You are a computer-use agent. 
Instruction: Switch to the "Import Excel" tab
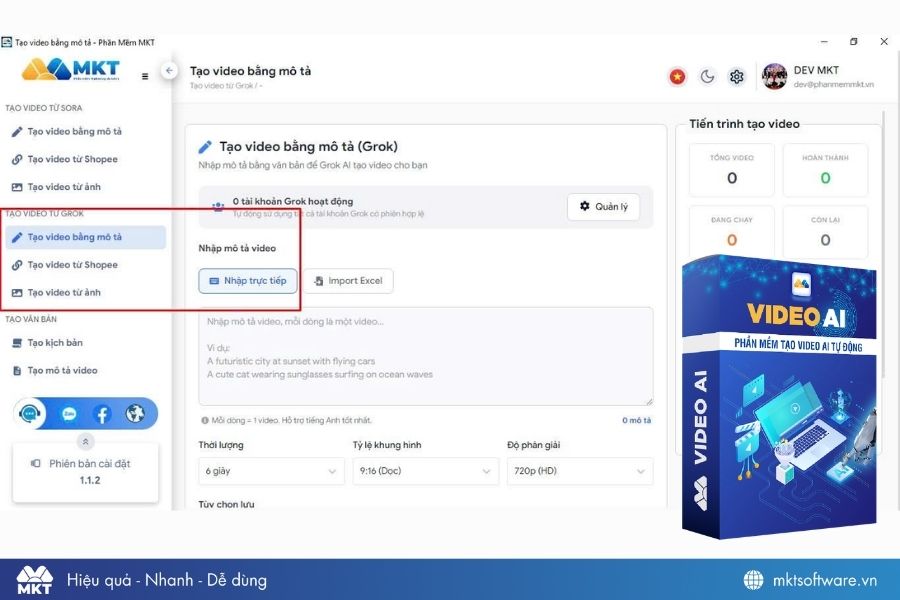(x=349, y=281)
